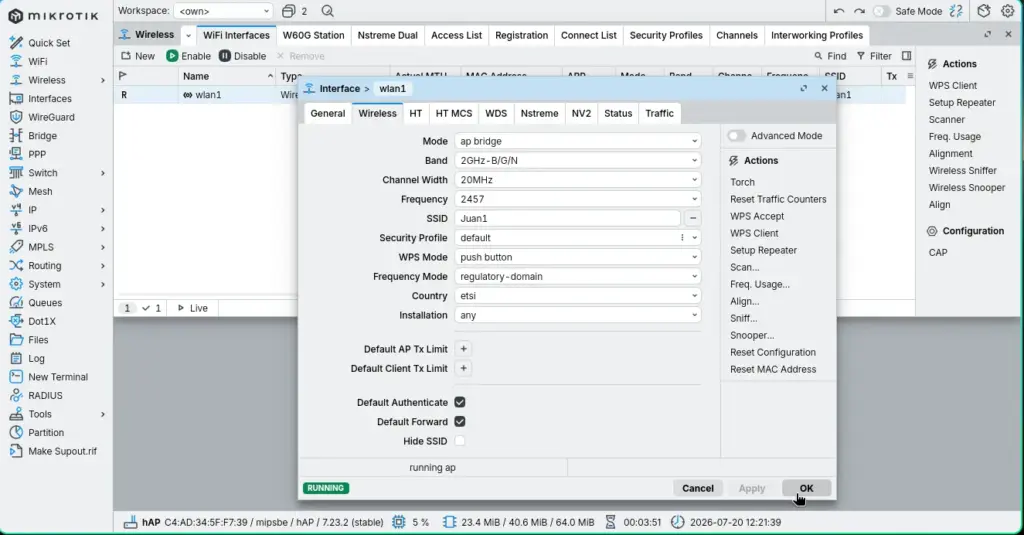
Task: Toggle Safe Mode switch
Action: tap(882, 11)
